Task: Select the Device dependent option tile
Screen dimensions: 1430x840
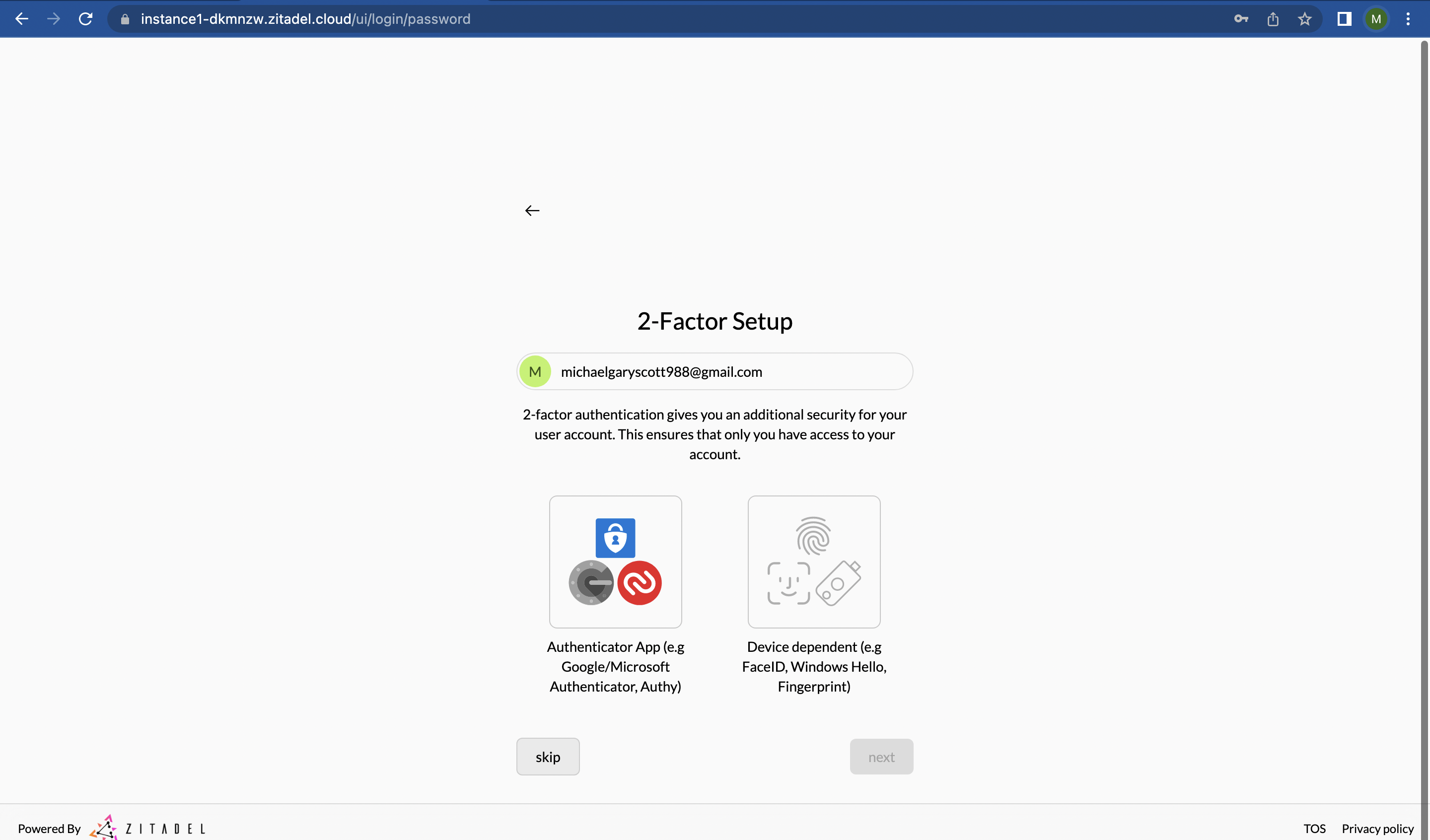Action: [x=814, y=561]
